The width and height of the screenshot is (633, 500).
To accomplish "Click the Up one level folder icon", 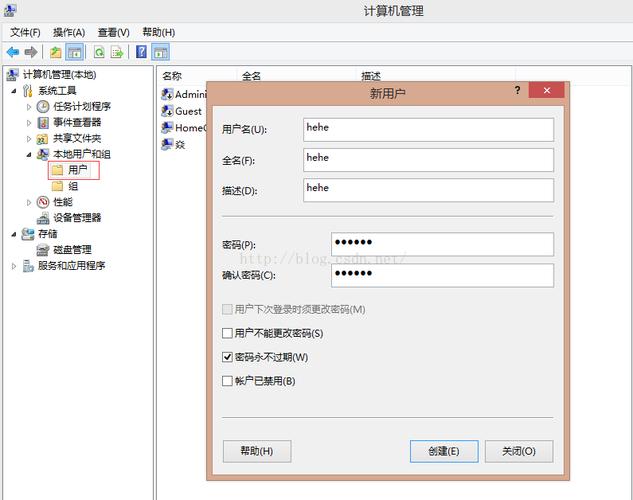I will pos(55,52).
